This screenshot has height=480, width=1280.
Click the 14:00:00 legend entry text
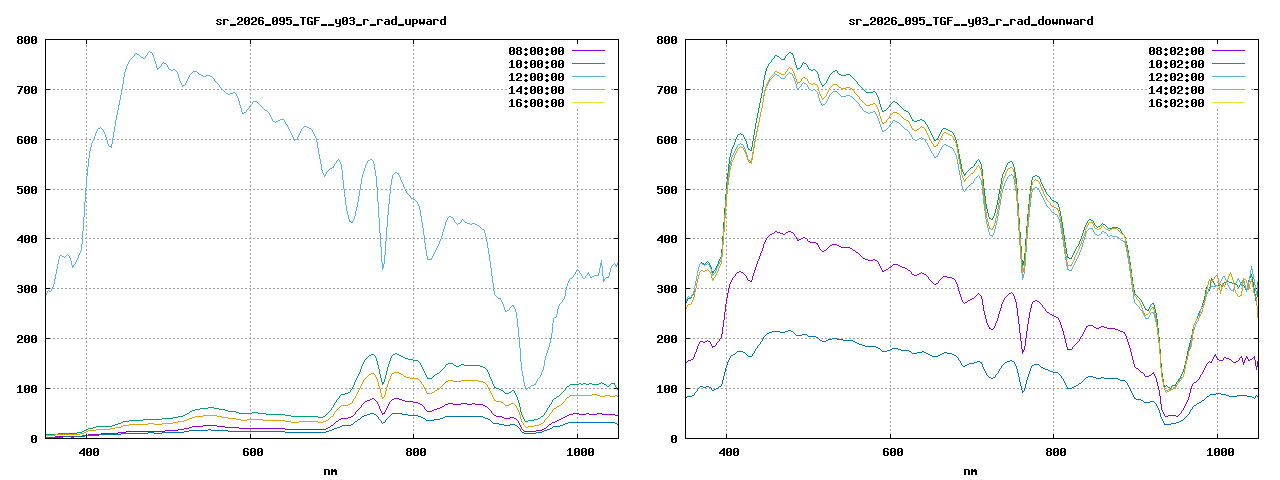[536, 90]
